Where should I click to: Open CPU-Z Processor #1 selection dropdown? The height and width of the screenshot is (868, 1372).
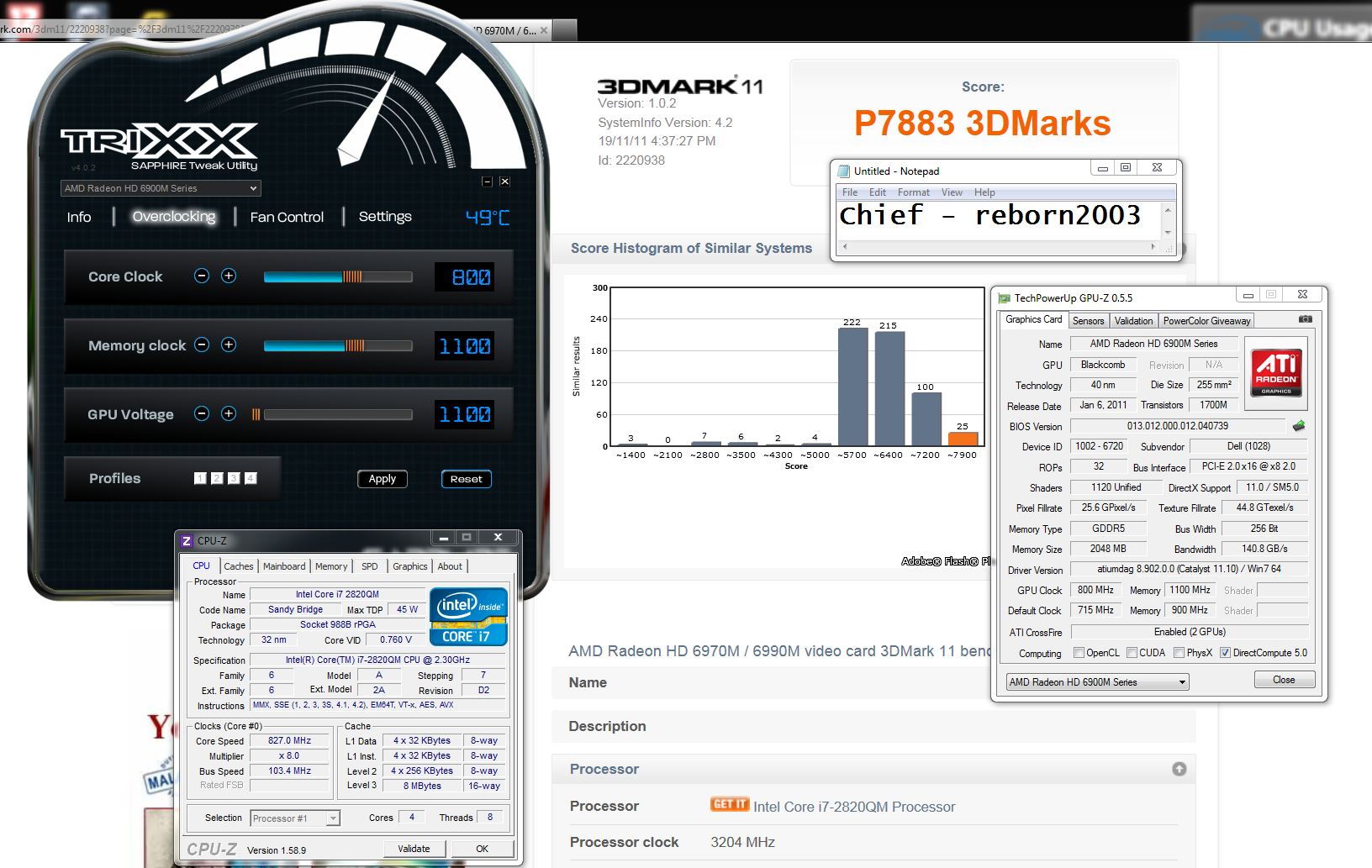coord(295,818)
